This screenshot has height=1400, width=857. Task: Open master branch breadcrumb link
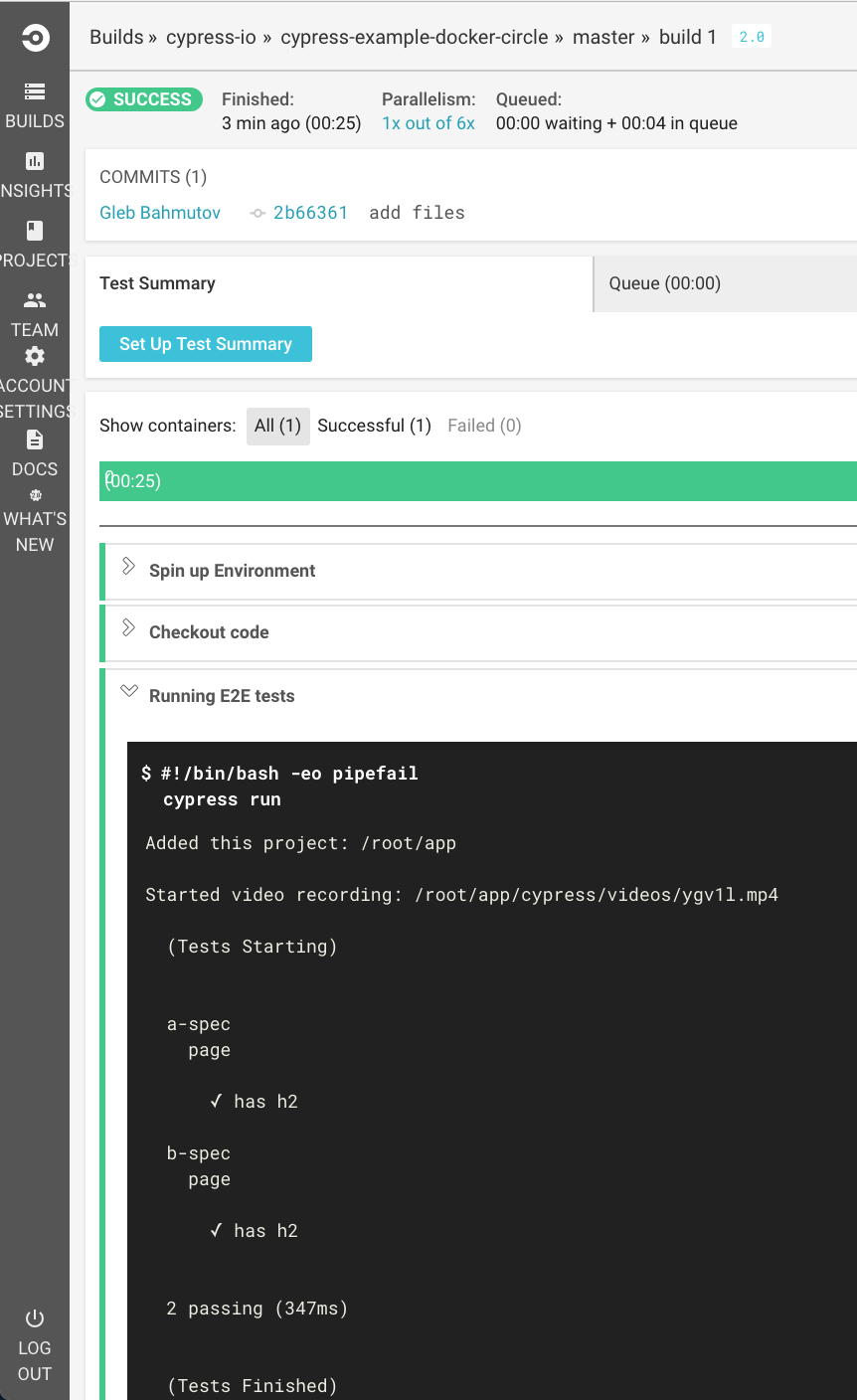[x=603, y=37]
